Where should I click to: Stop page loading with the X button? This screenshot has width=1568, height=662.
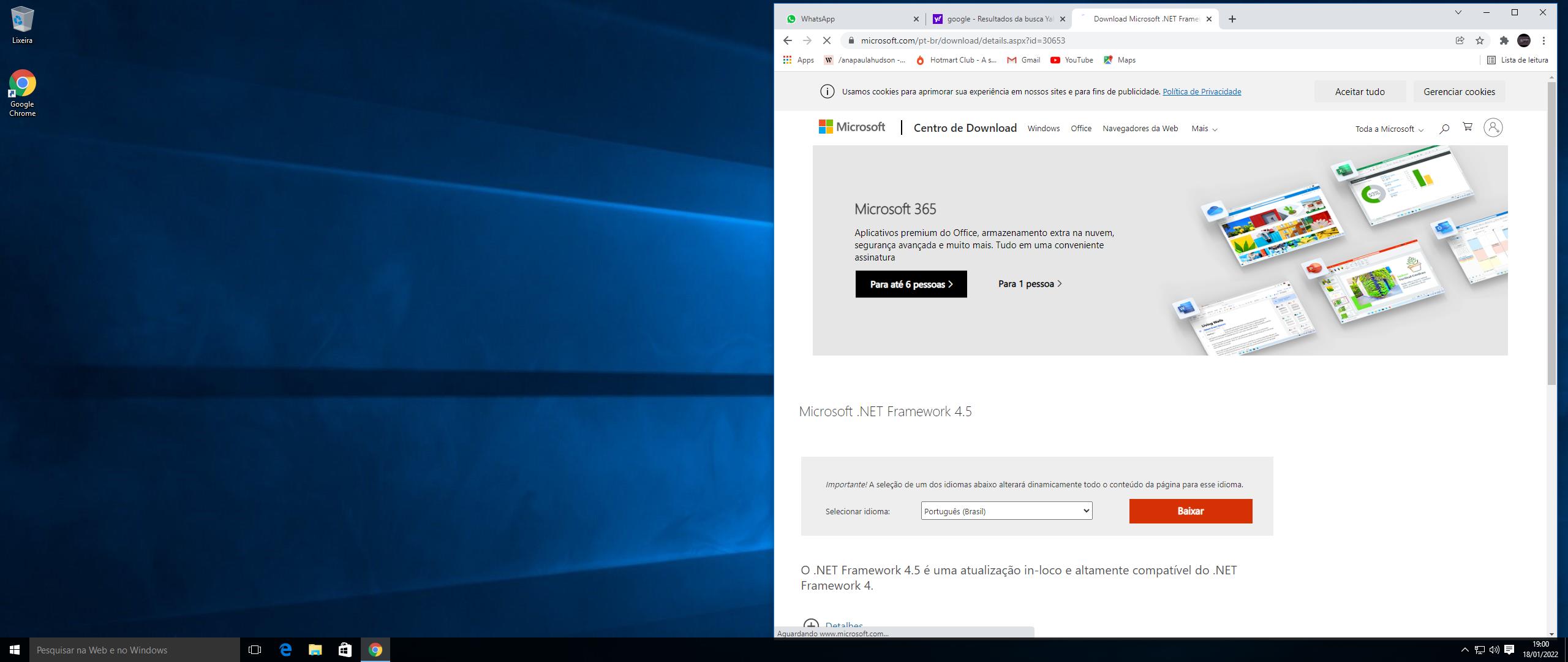coord(826,40)
